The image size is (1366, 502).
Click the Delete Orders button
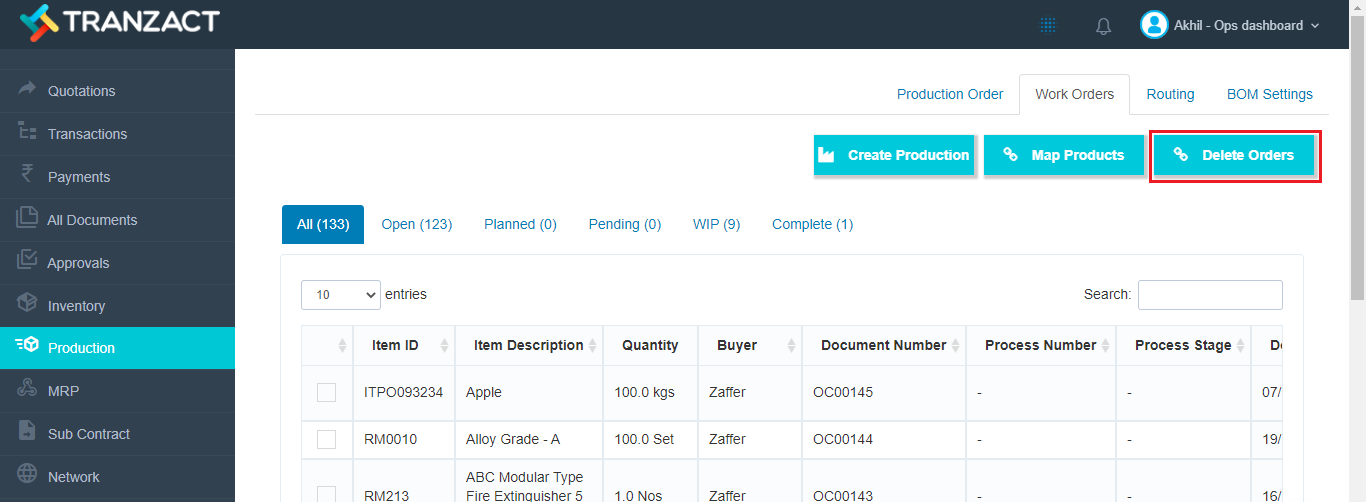click(x=1234, y=155)
